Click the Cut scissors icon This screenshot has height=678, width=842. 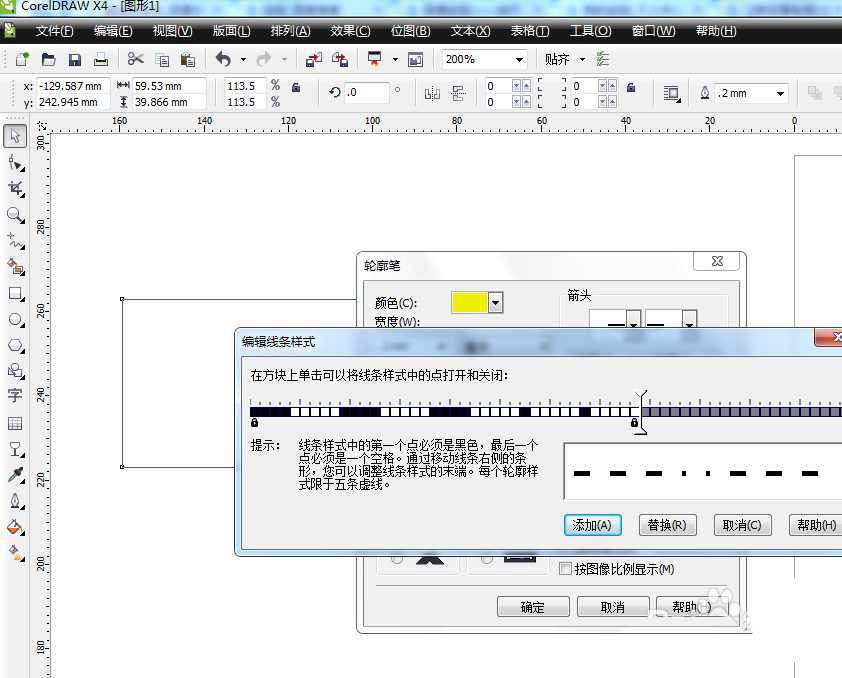135,60
